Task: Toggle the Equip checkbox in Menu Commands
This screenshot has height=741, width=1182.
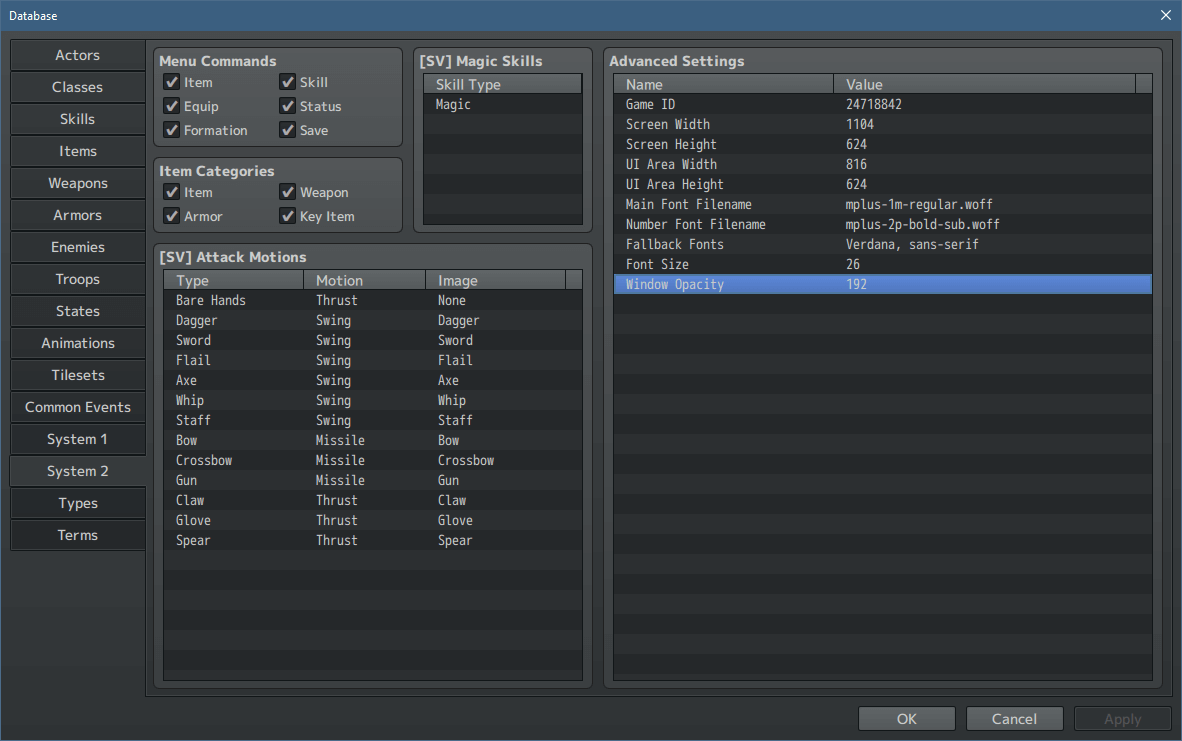Action: pos(172,106)
